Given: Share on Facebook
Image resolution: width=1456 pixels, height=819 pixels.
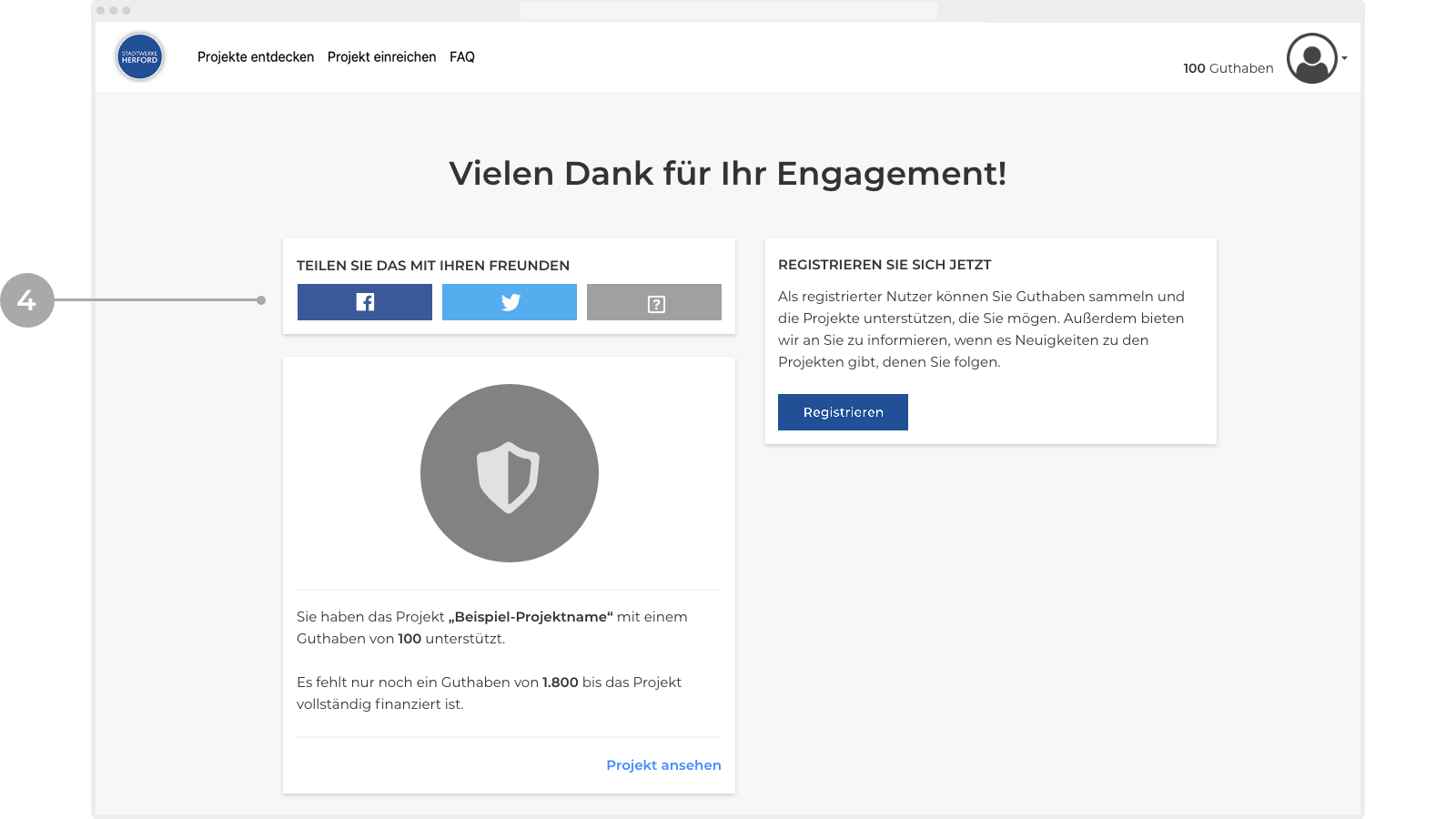Looking at the screenshot, I should (364, 302).
